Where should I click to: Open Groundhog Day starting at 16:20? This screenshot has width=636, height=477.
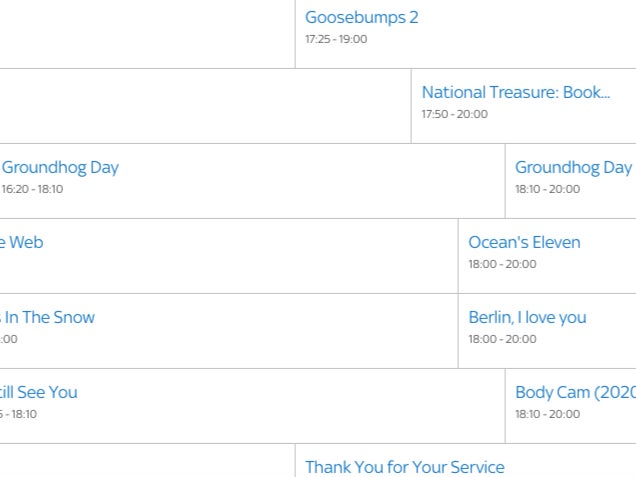point(60,167)
